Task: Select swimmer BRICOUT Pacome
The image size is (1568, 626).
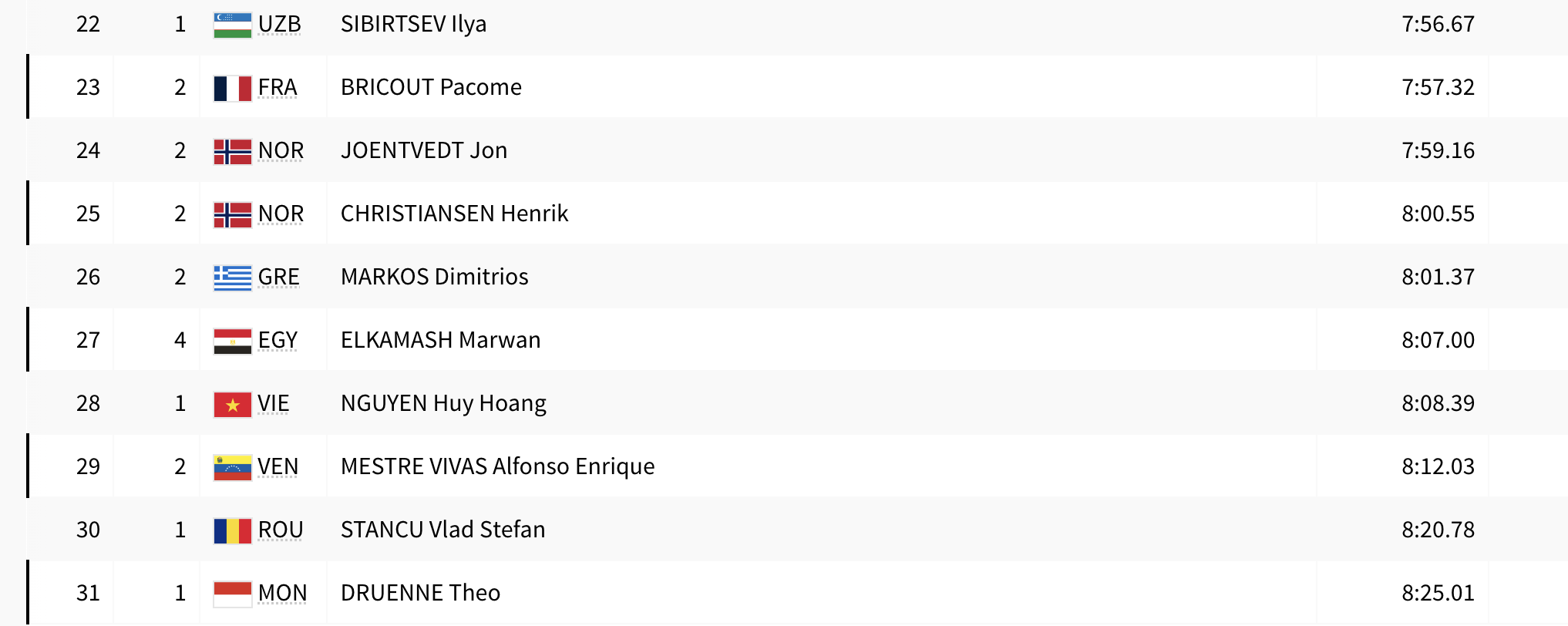Action: 431,88
